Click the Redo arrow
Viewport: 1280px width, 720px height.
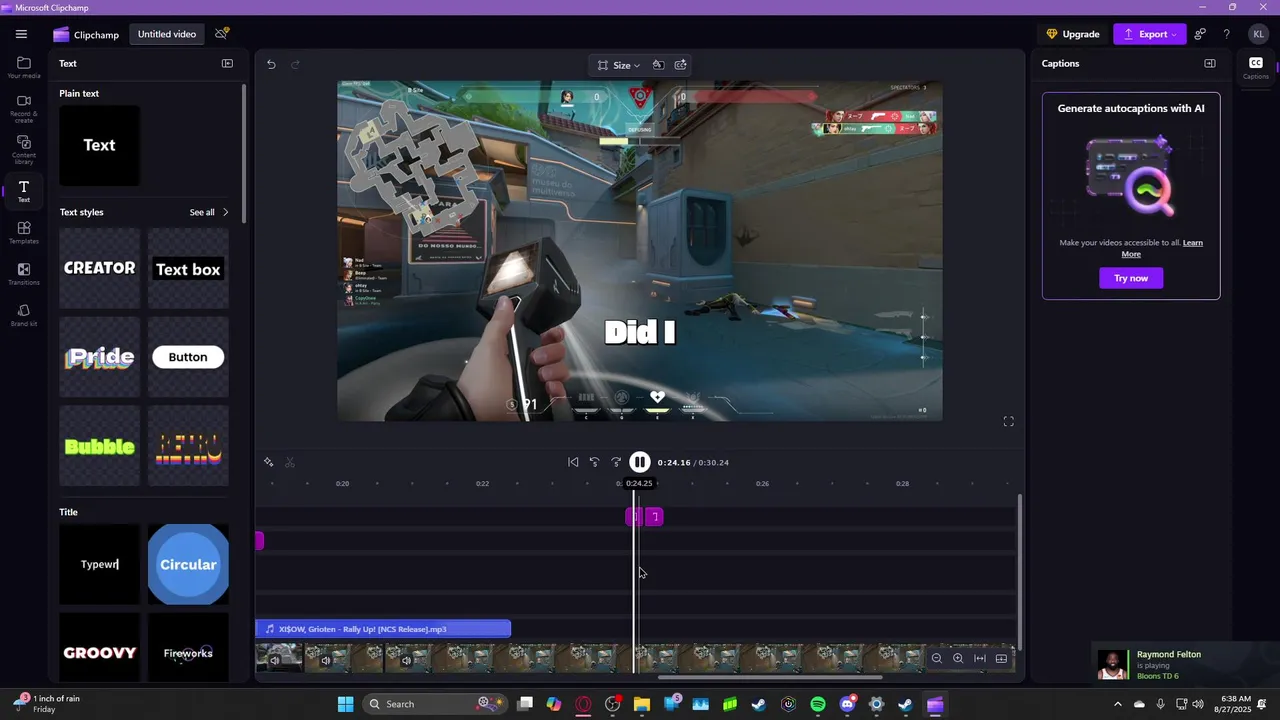[x=295, y=64]
